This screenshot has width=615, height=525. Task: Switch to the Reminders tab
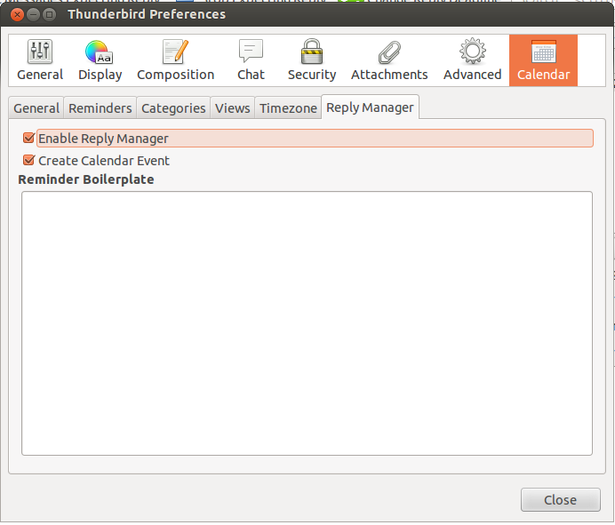coord(100,108)
